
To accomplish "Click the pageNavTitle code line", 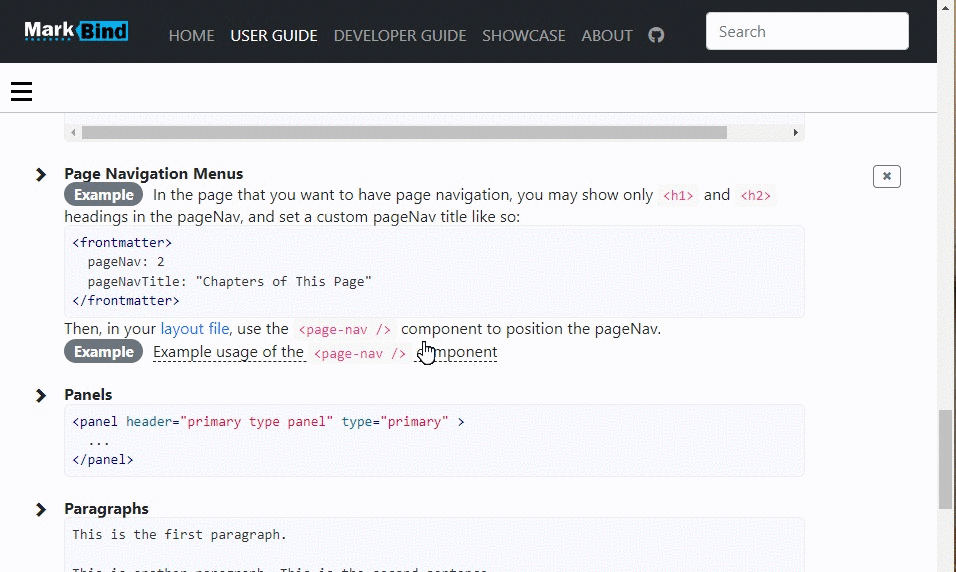I will [x=229, y=282].
